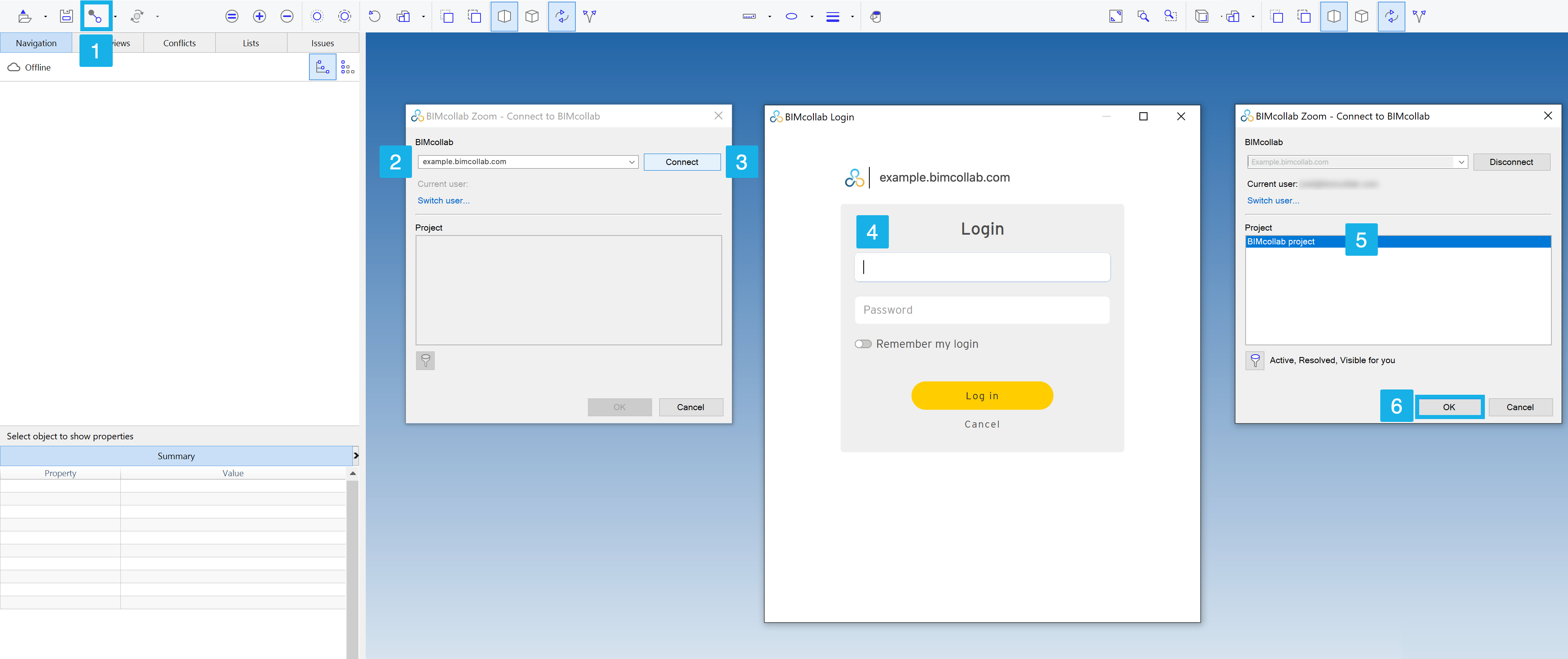Select the ruler measure tool
Screen dimensions: 1568x659
[x=749, y=17]
